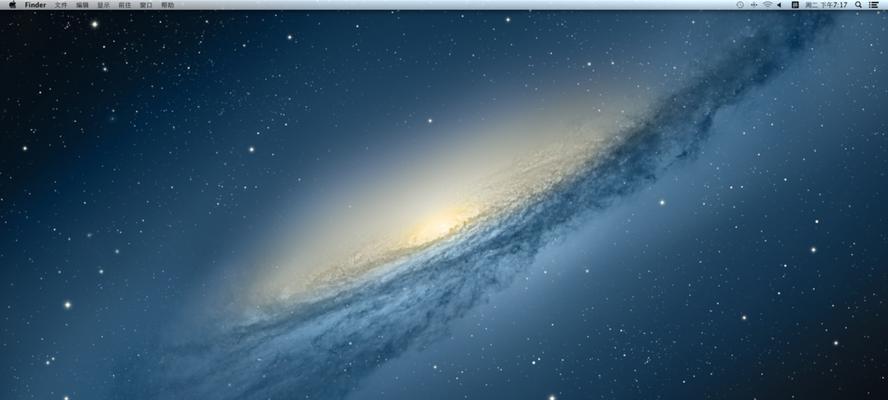Open Notification Center list icon
888x400 pixels.
874,5
